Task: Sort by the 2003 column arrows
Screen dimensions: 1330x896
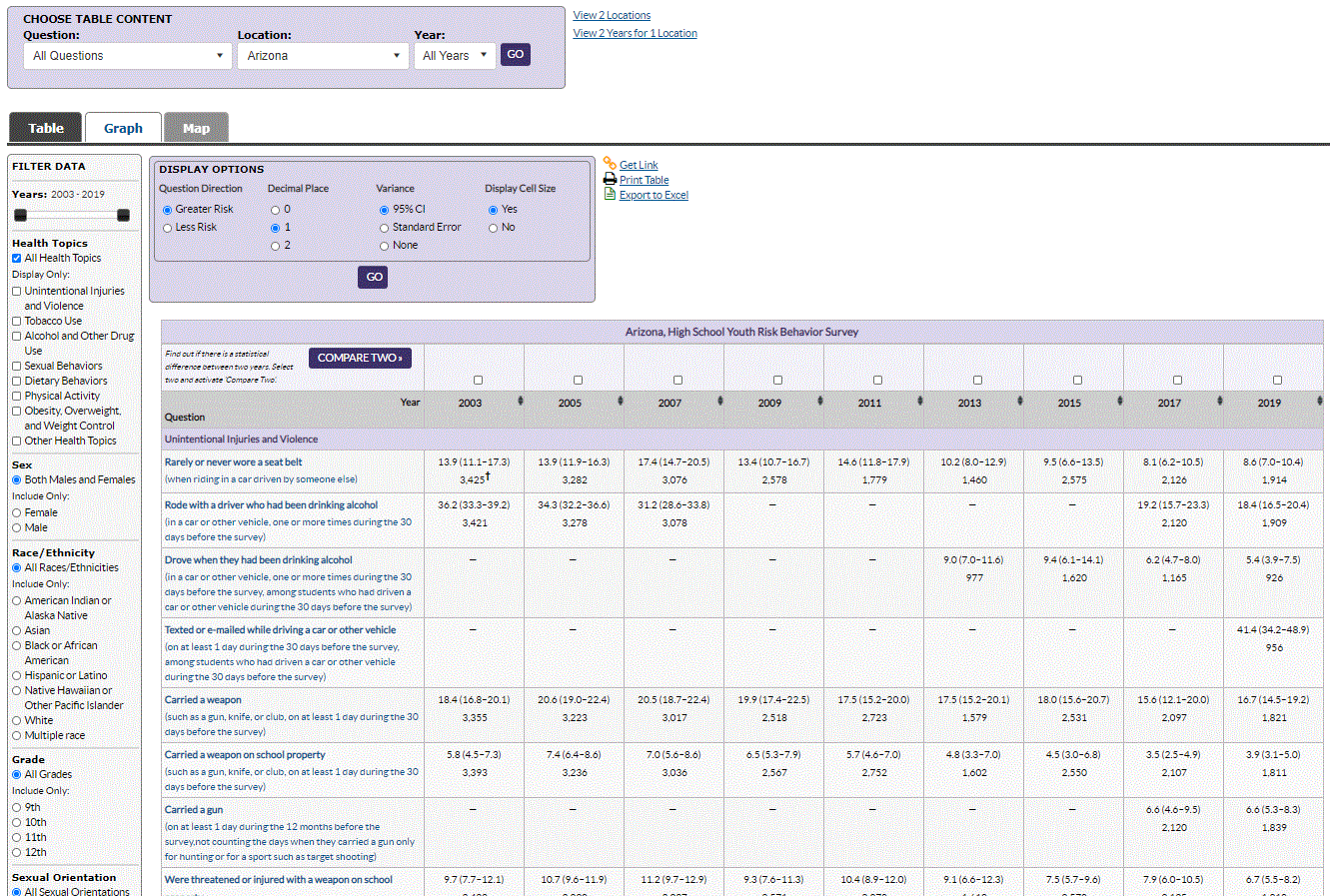Action: click(520, 401)
